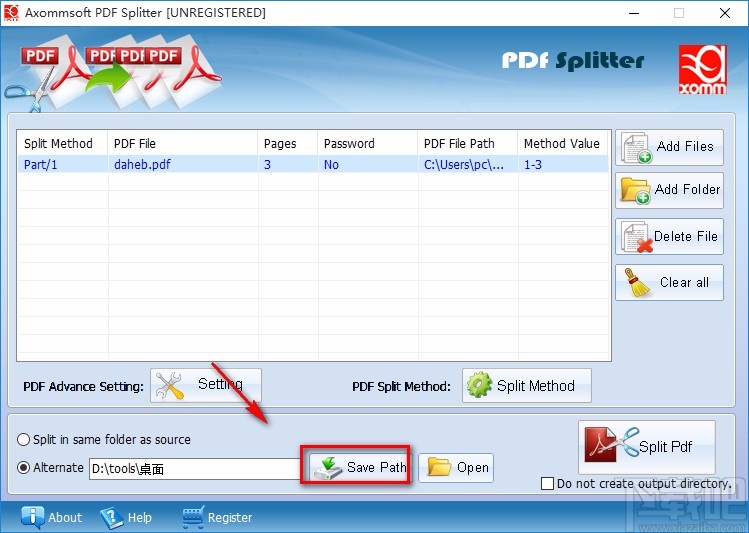Screen dimensions: 749x533
Task: Open the Register link
Action: [x=217, y=517]
